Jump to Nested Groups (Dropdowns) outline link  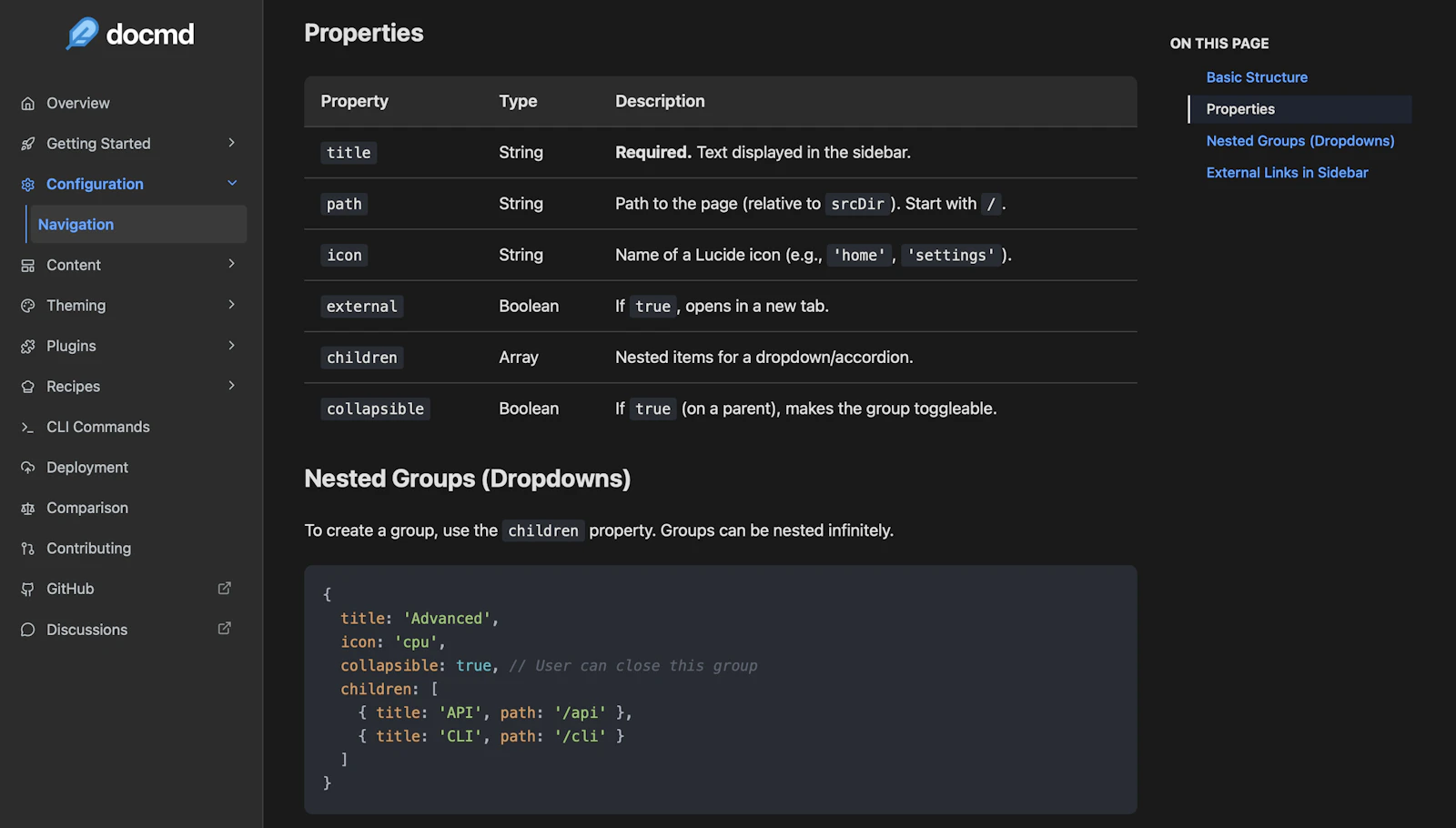[x=1300, y=141]
